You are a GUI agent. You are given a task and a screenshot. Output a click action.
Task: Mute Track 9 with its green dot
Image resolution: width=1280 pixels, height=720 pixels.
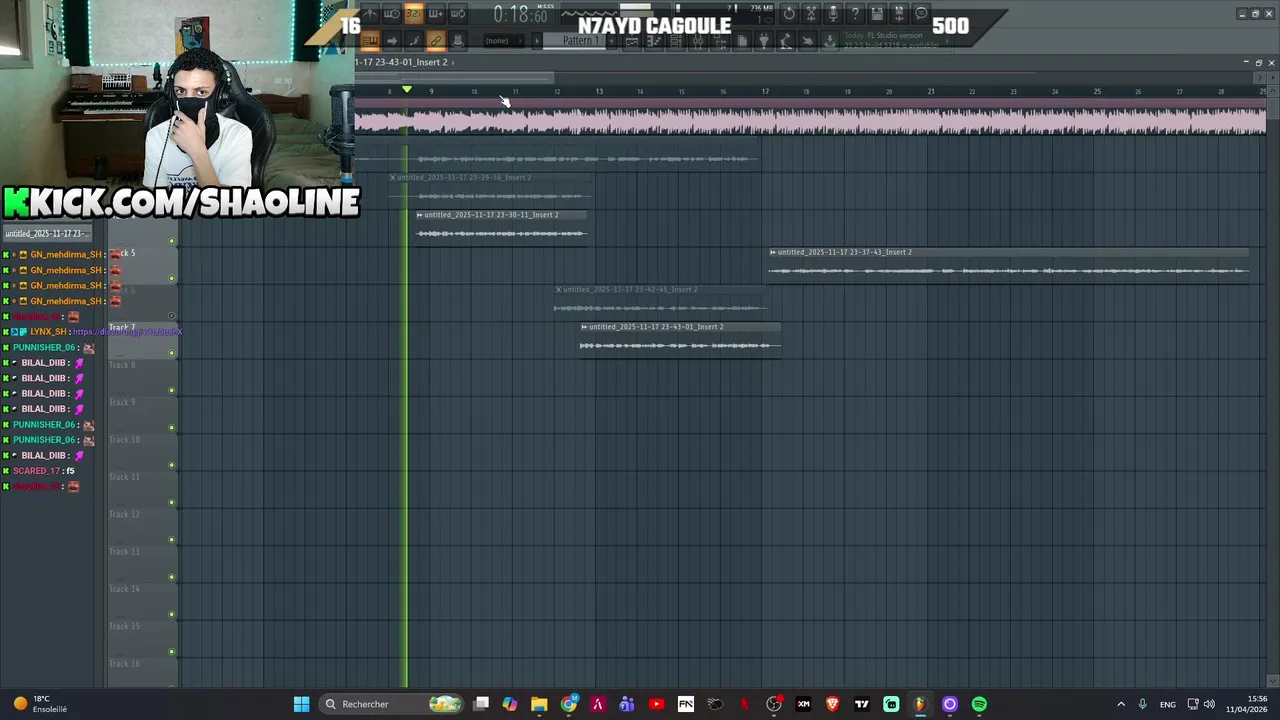pos(172,427)
